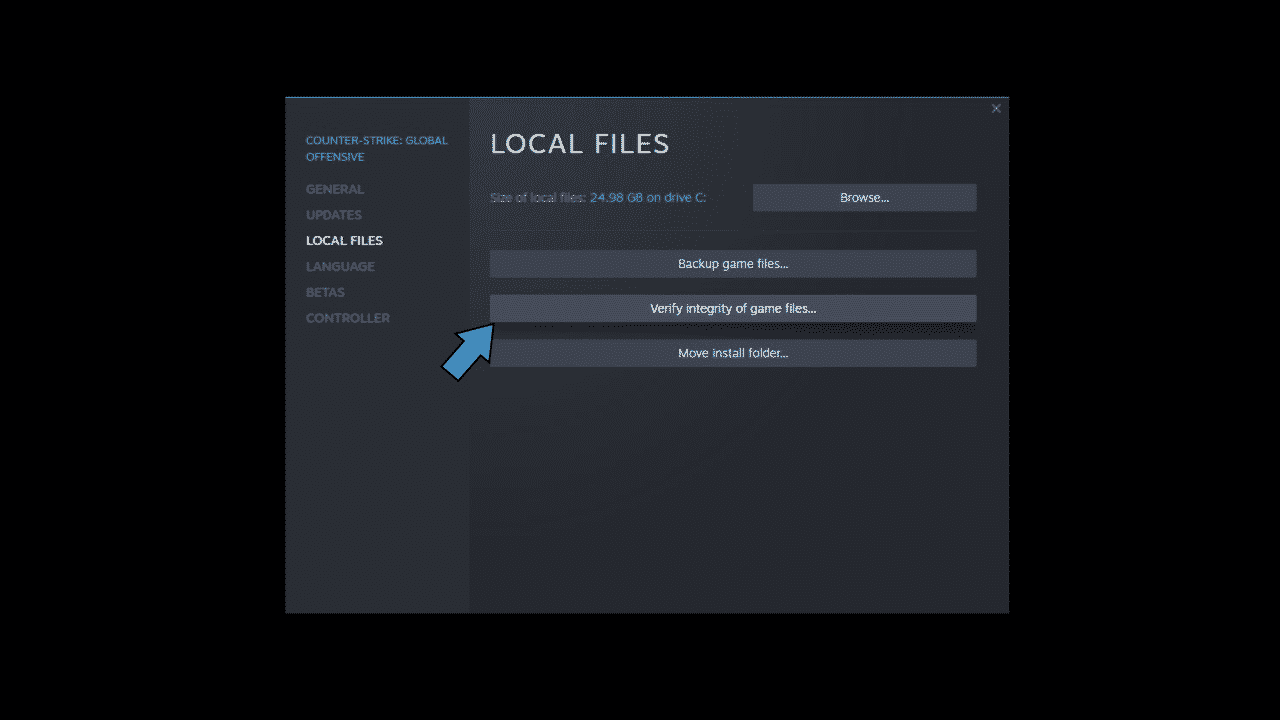1280x720 pixels.
Task: Switch to the LANGUAGE tab
Action: coord(340,266)
